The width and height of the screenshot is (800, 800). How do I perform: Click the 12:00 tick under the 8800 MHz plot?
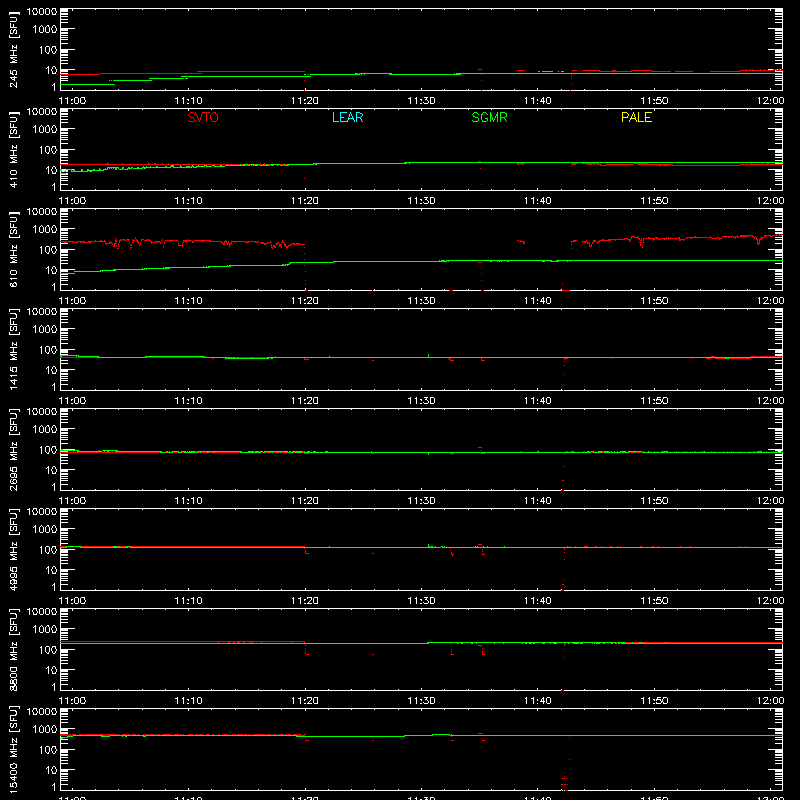click(770, 701)
